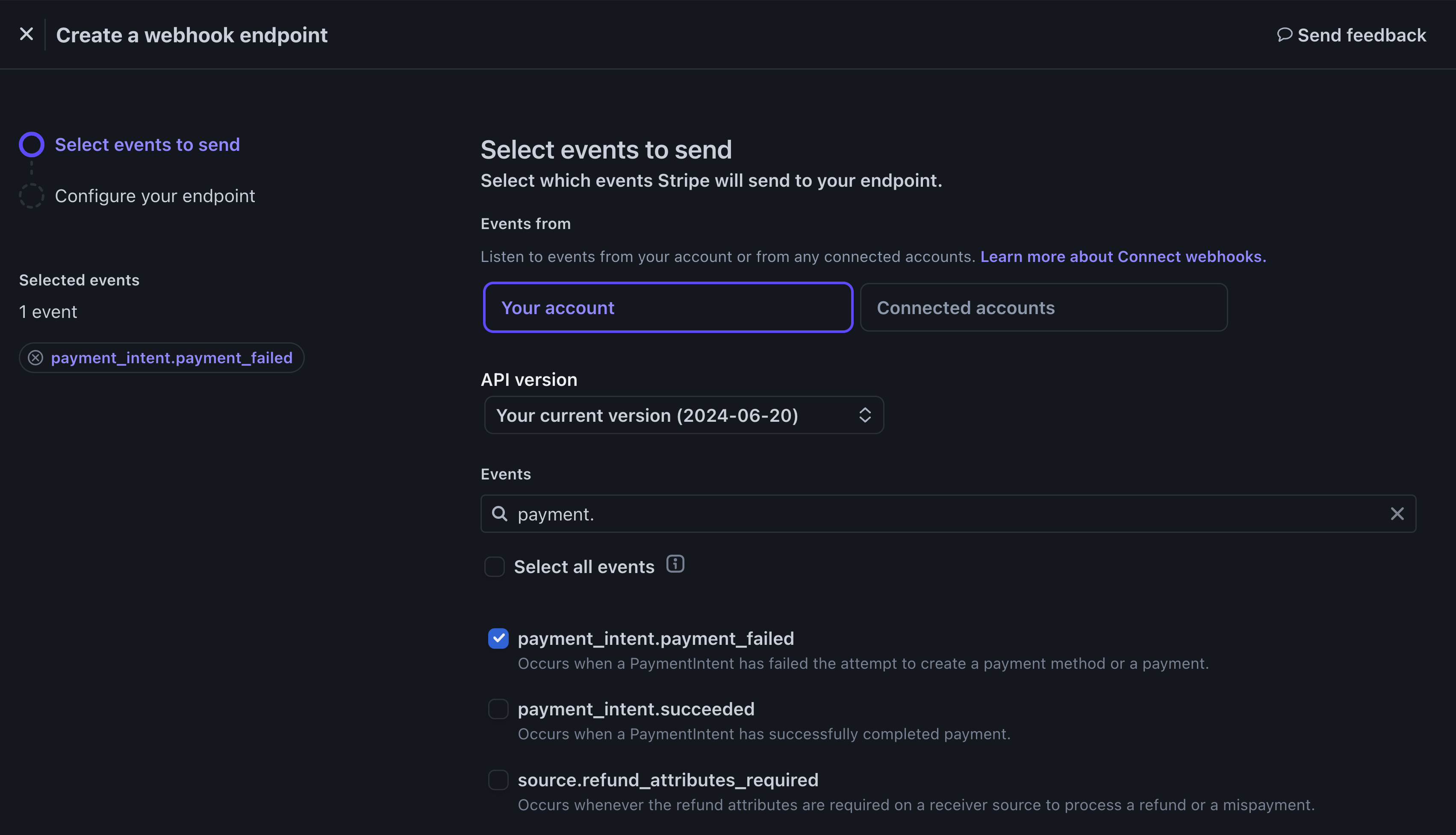Viewport: 1456px width, 835px height.
Task: Click the Events from label
Action: [525, 223]
